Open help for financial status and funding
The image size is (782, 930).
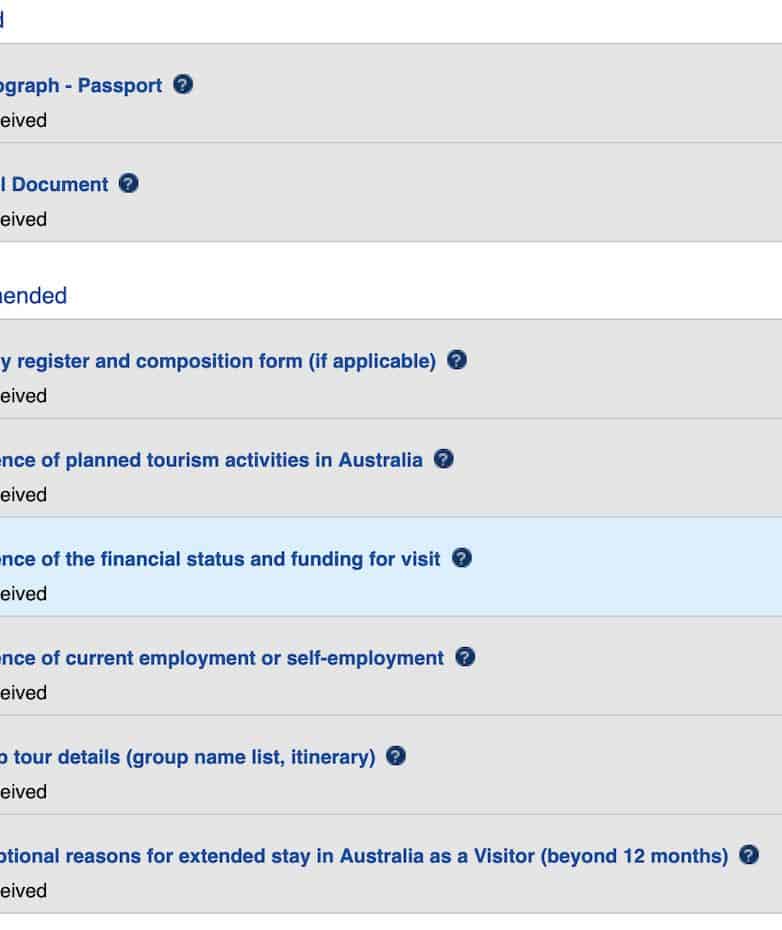click(461, 558)
